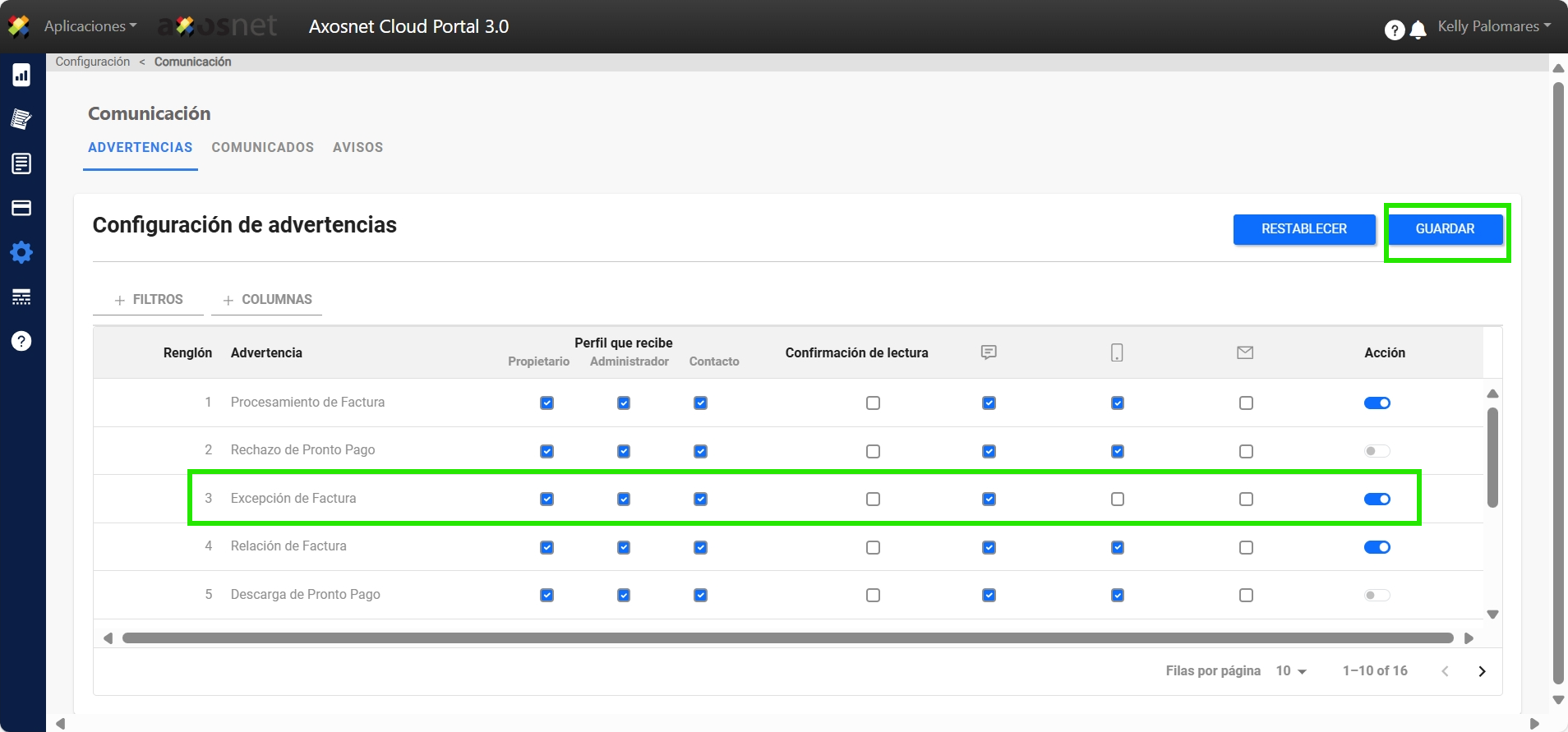The width and height of the screenshot is (1568, 732).
Task: Click the table's horizontal scrollbar
Action: (x=787, y=638)
